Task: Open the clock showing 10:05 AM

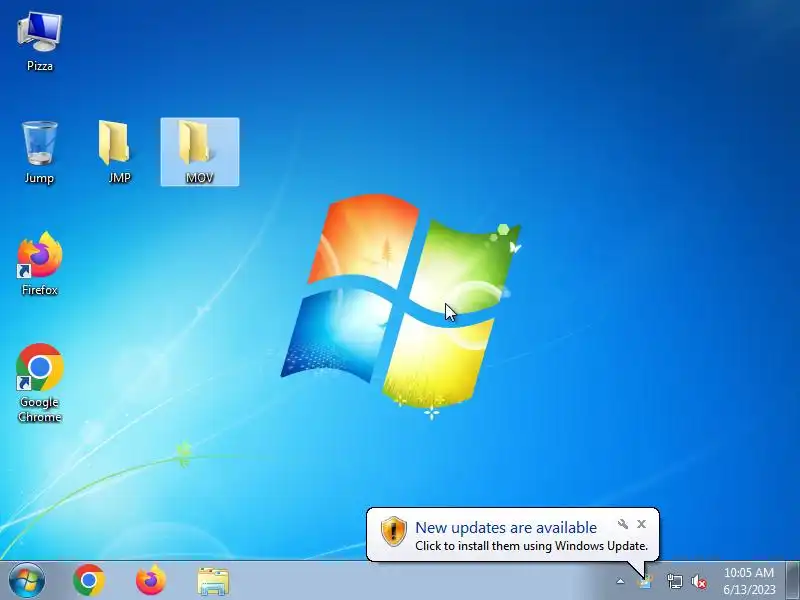Action: pyautogui.click(x=749, y=572)
